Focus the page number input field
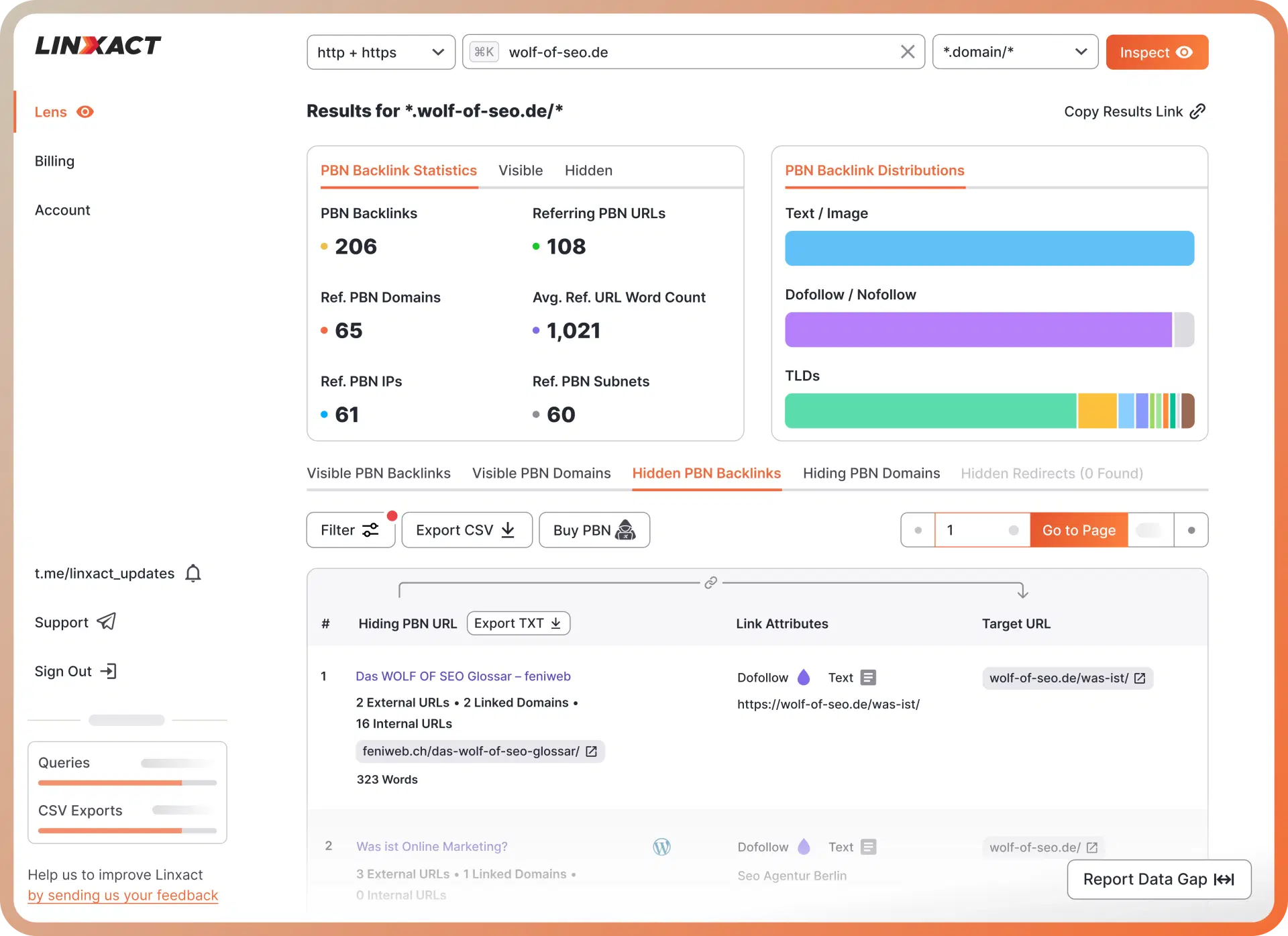1288x936 pixels. [x=983, y=530]
